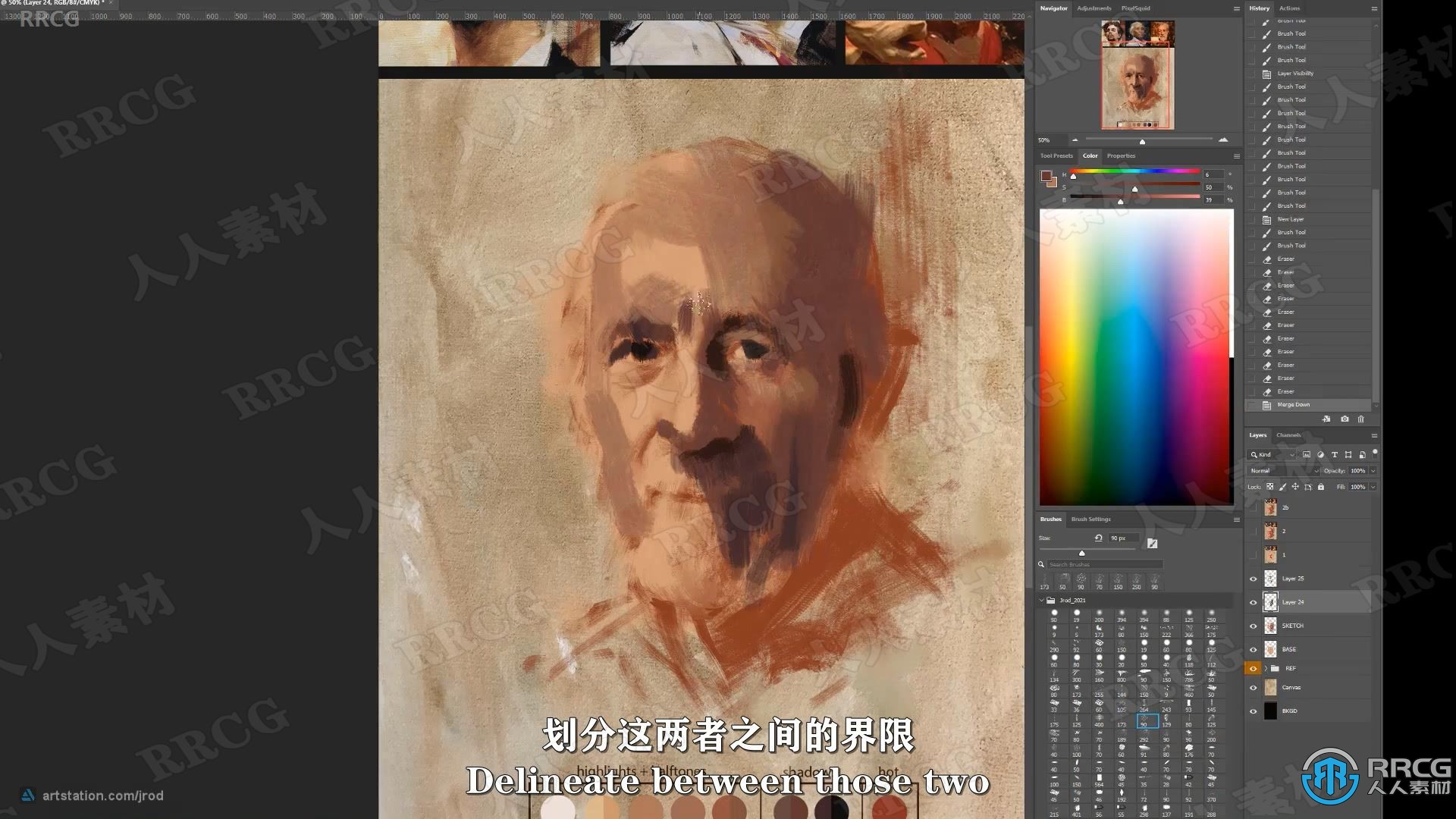Click the shape layer filter icon
The width and height of the screenshot is (1456, 819).
pos(1348,455)
